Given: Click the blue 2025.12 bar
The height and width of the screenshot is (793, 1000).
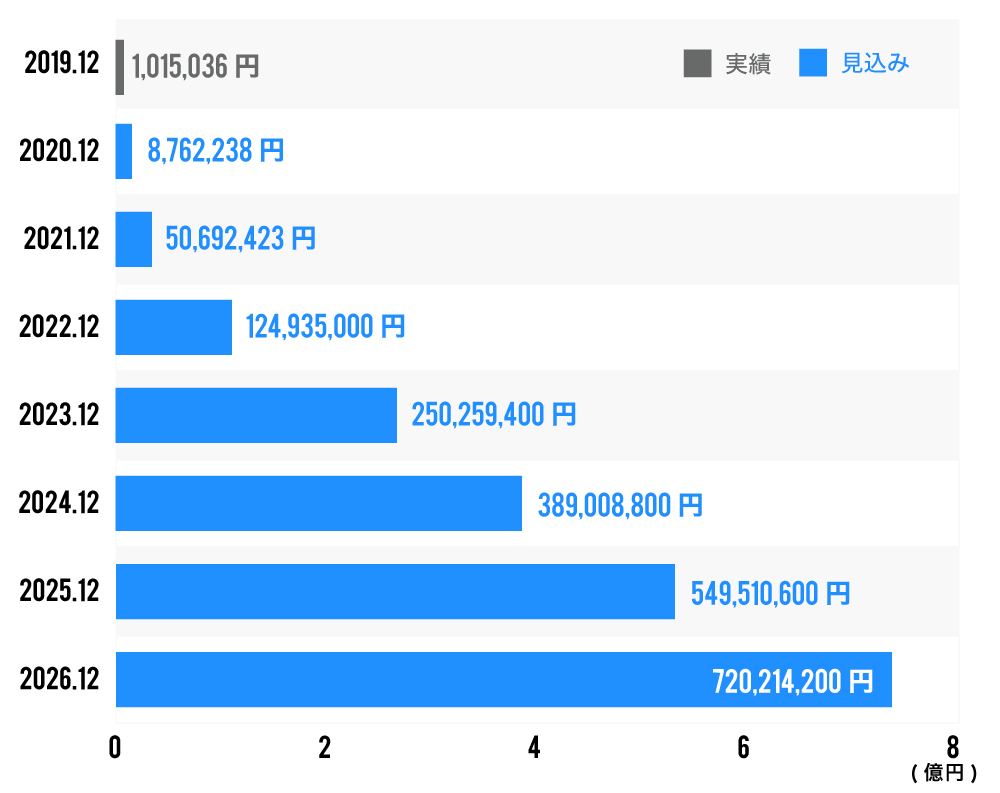Looking at the screenshot, I should (x=395, y=591).
